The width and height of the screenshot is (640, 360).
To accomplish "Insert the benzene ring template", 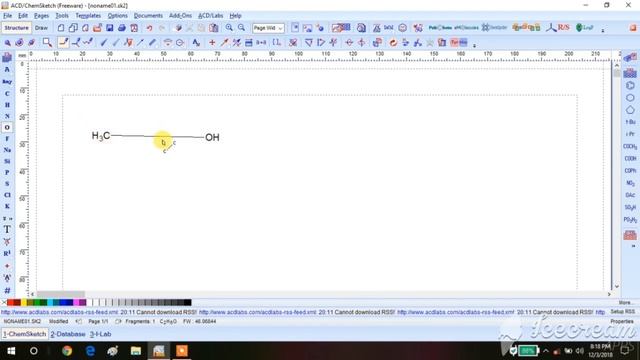I will click(x=630, y=86).
